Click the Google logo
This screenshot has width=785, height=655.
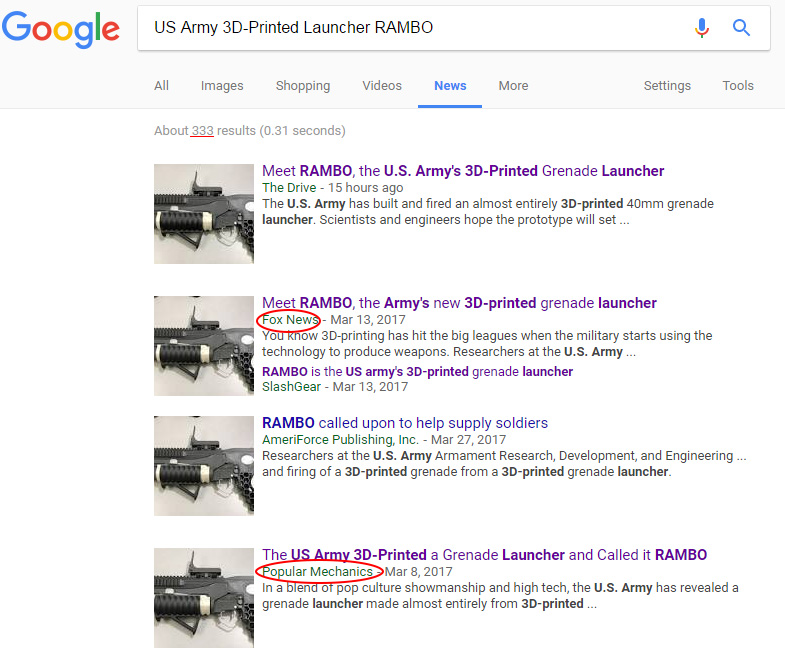click(61, 29)
